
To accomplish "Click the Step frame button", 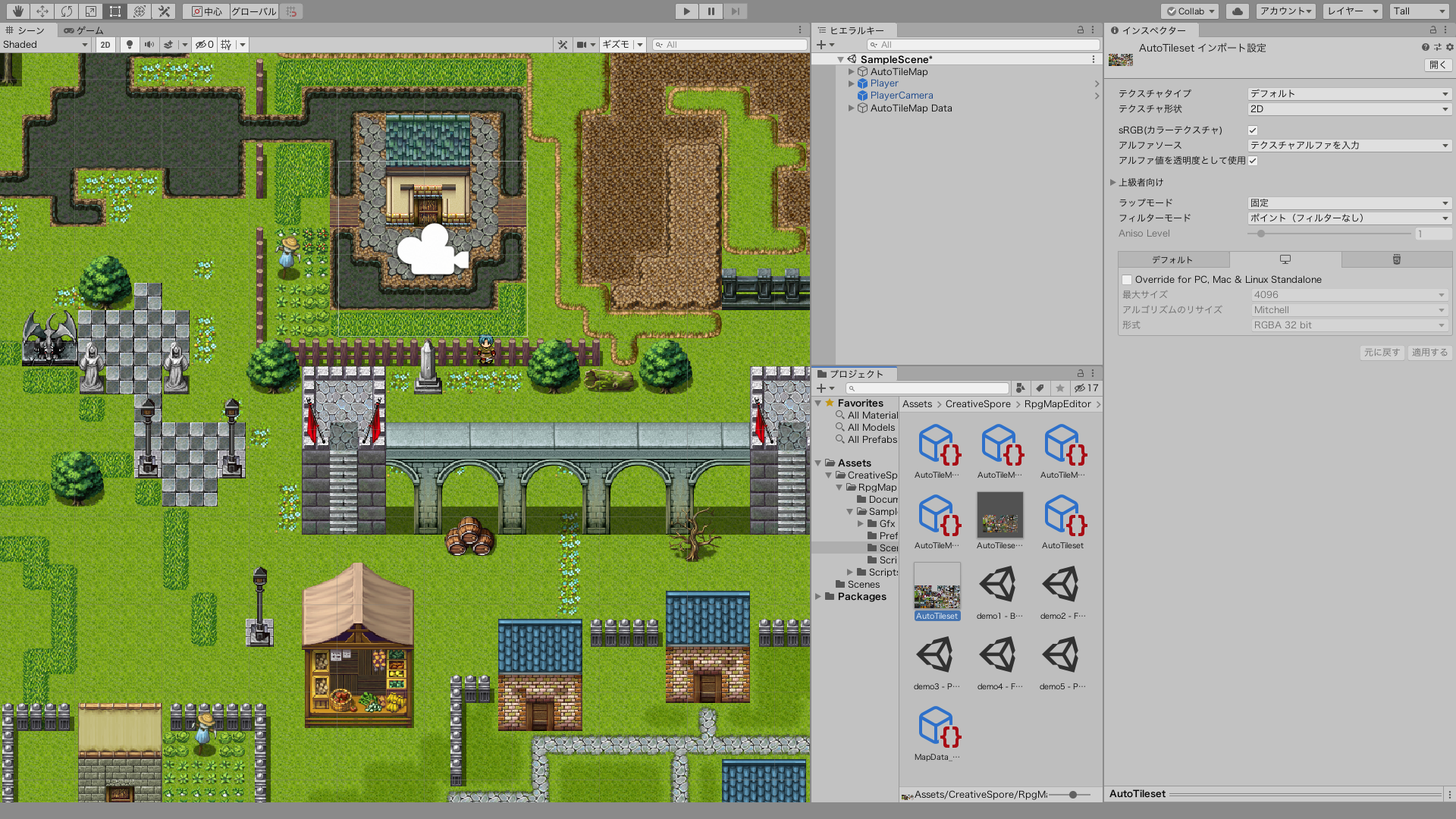I will (x=735, y=11).
